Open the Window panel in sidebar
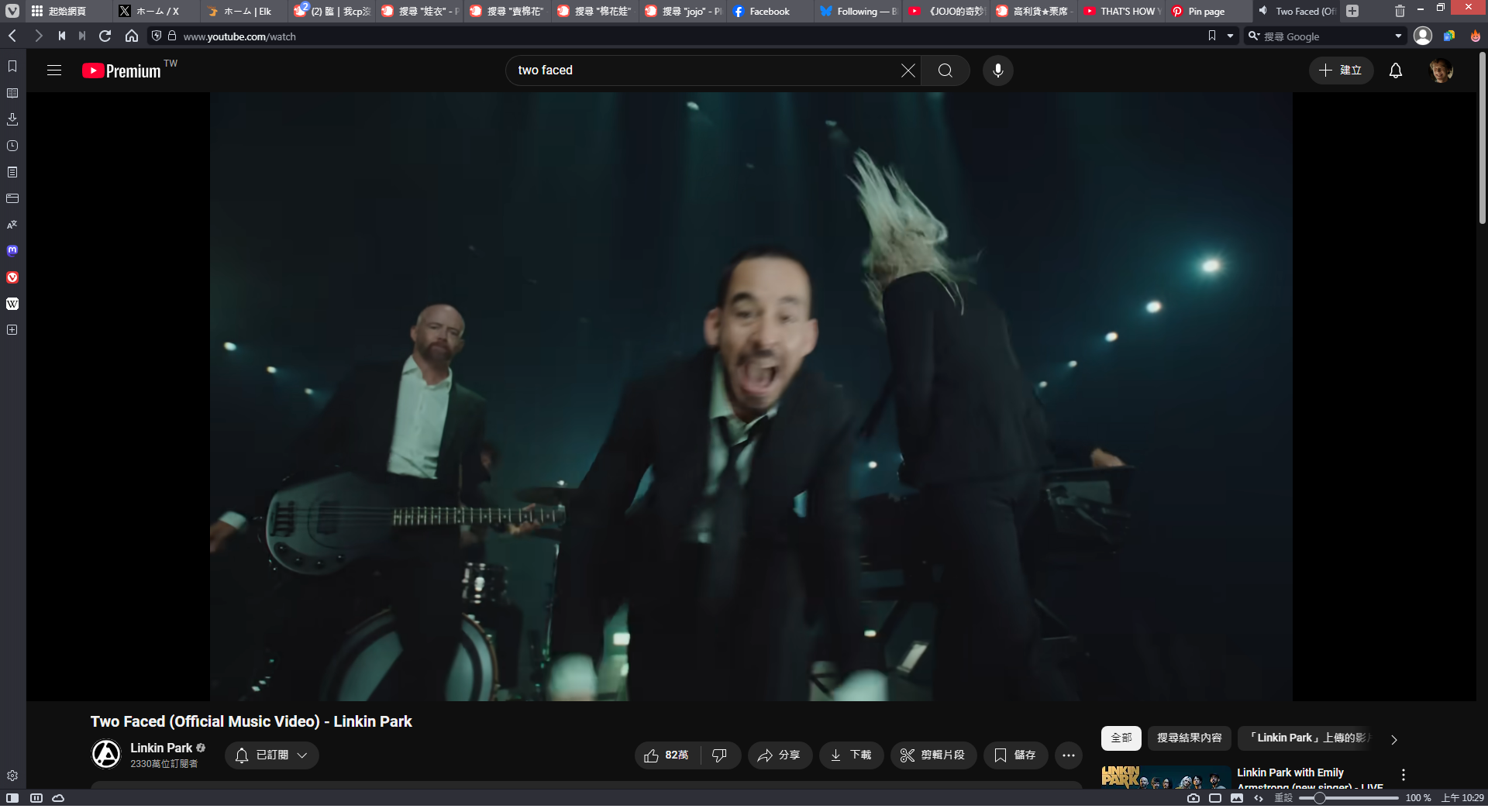1488x812 pixels. tap(12, 198)
